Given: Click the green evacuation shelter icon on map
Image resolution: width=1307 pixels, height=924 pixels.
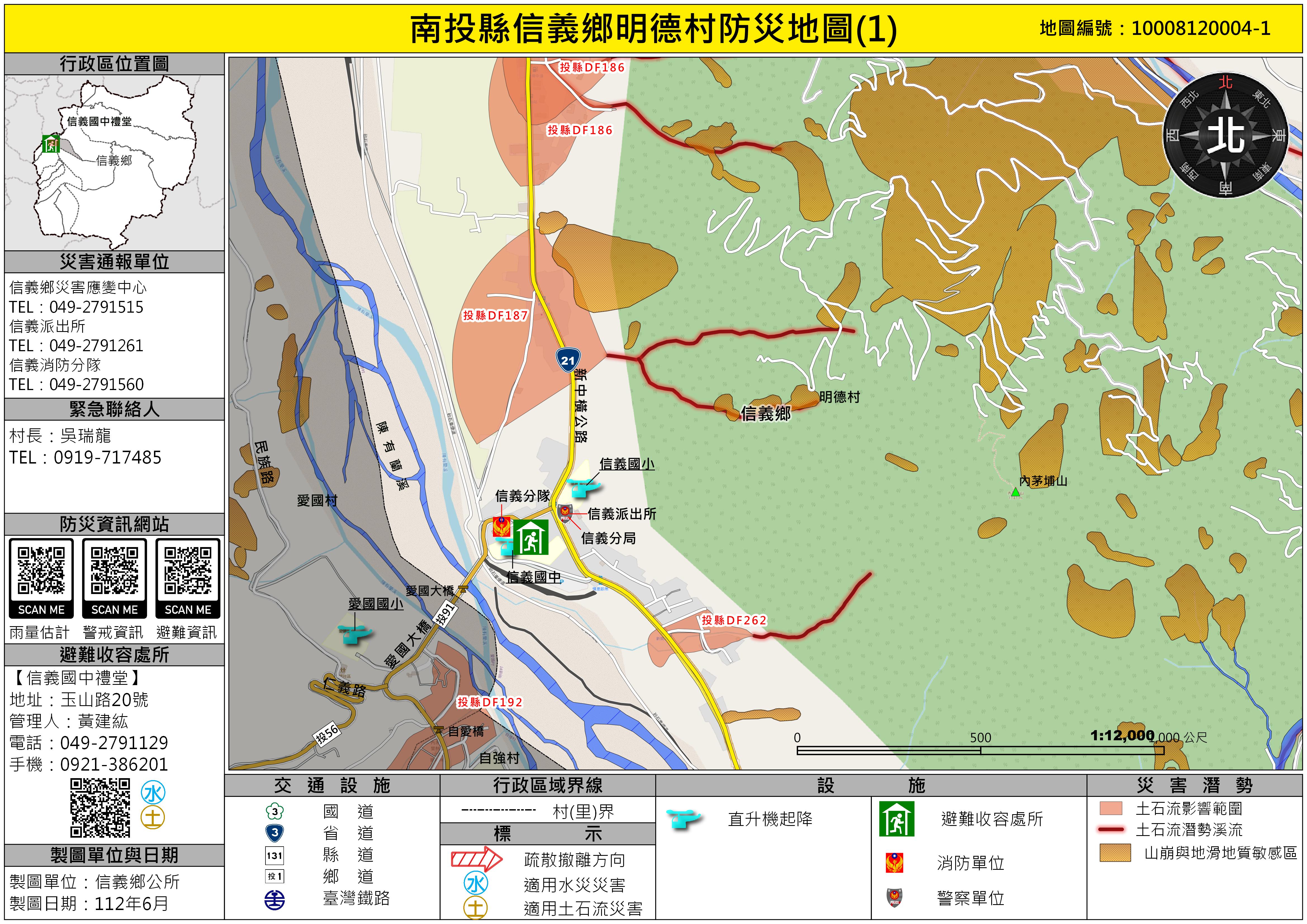Looking at the screenshot, I should [x=531, y=537].
